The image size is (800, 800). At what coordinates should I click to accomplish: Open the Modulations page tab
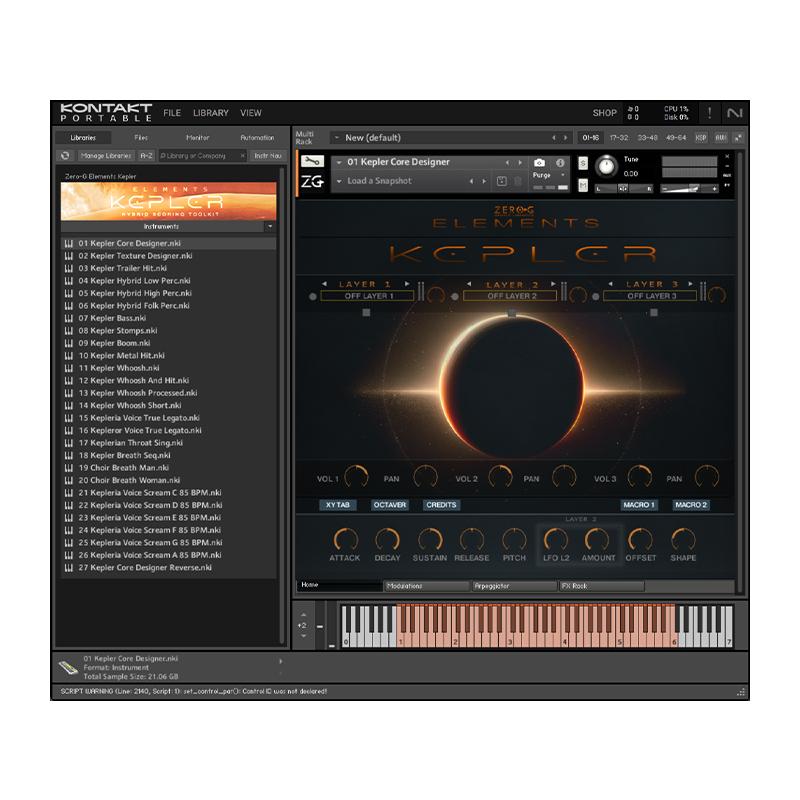pyautogui.click(x=426, y=586)
